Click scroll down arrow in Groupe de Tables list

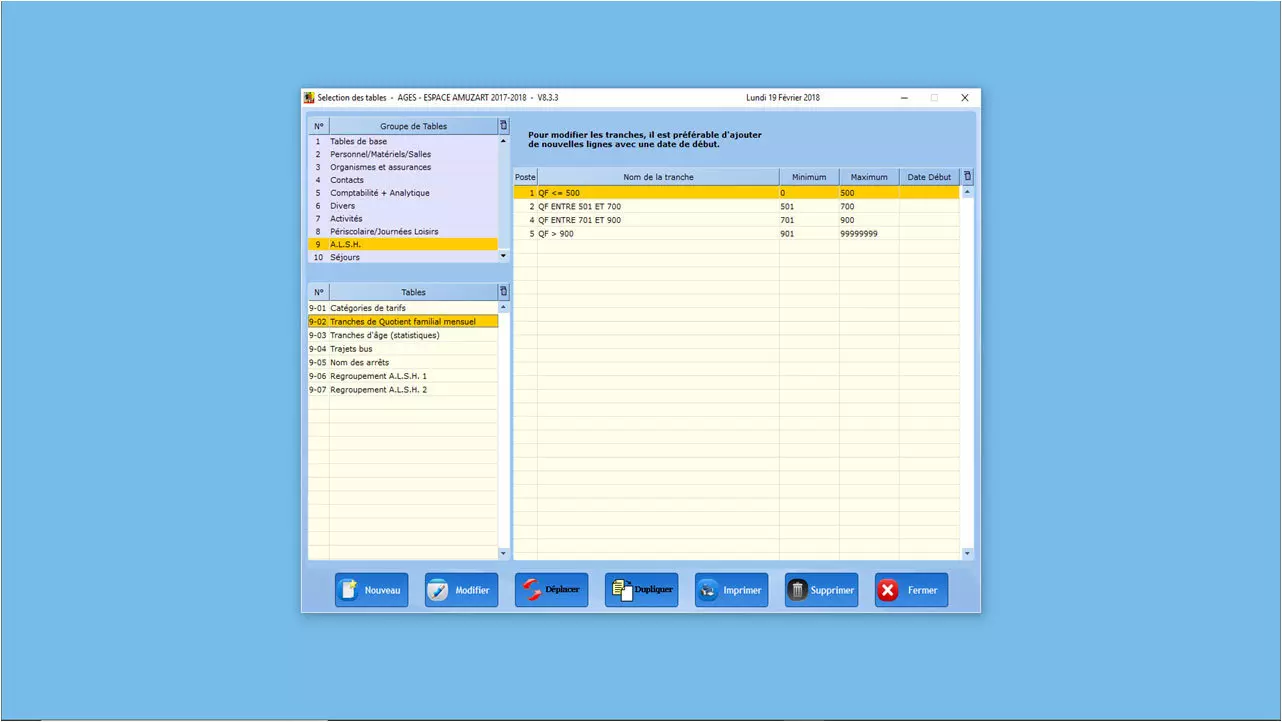click(x=503, y=256)
